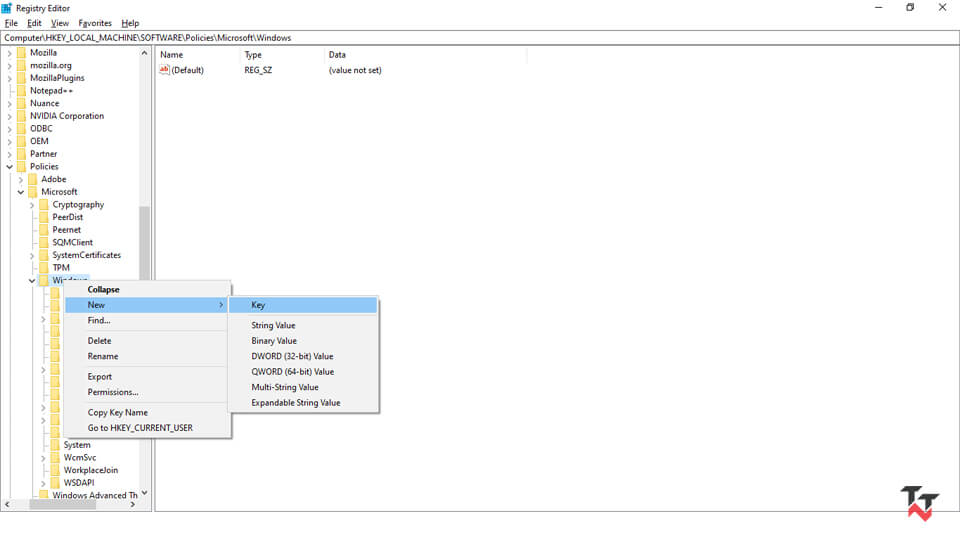
Task: Click the WcmSvc folder icon
Action: click(x=55, y=457)
